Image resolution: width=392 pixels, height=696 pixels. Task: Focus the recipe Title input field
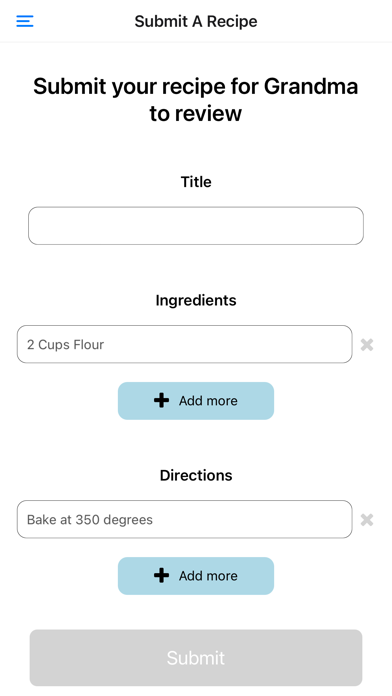coord(196,225)
